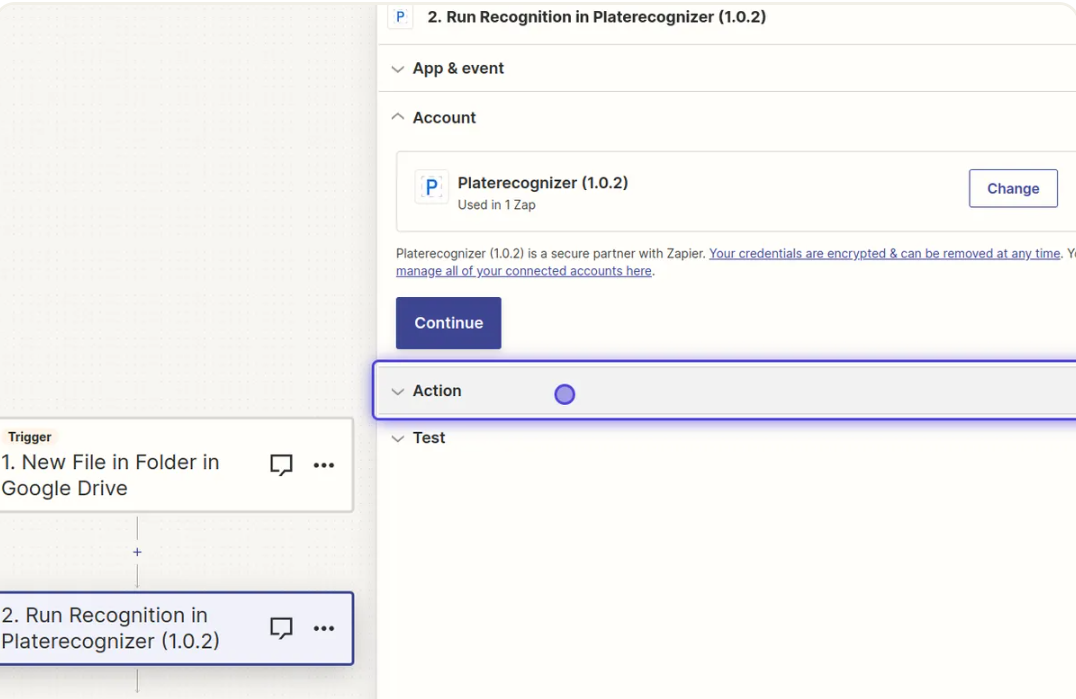Image resolution: width=1076 pixels, height=699 pixels.
Task: Click the Platerecognizer logo in the account card
Action: click(x=431, y=187)
